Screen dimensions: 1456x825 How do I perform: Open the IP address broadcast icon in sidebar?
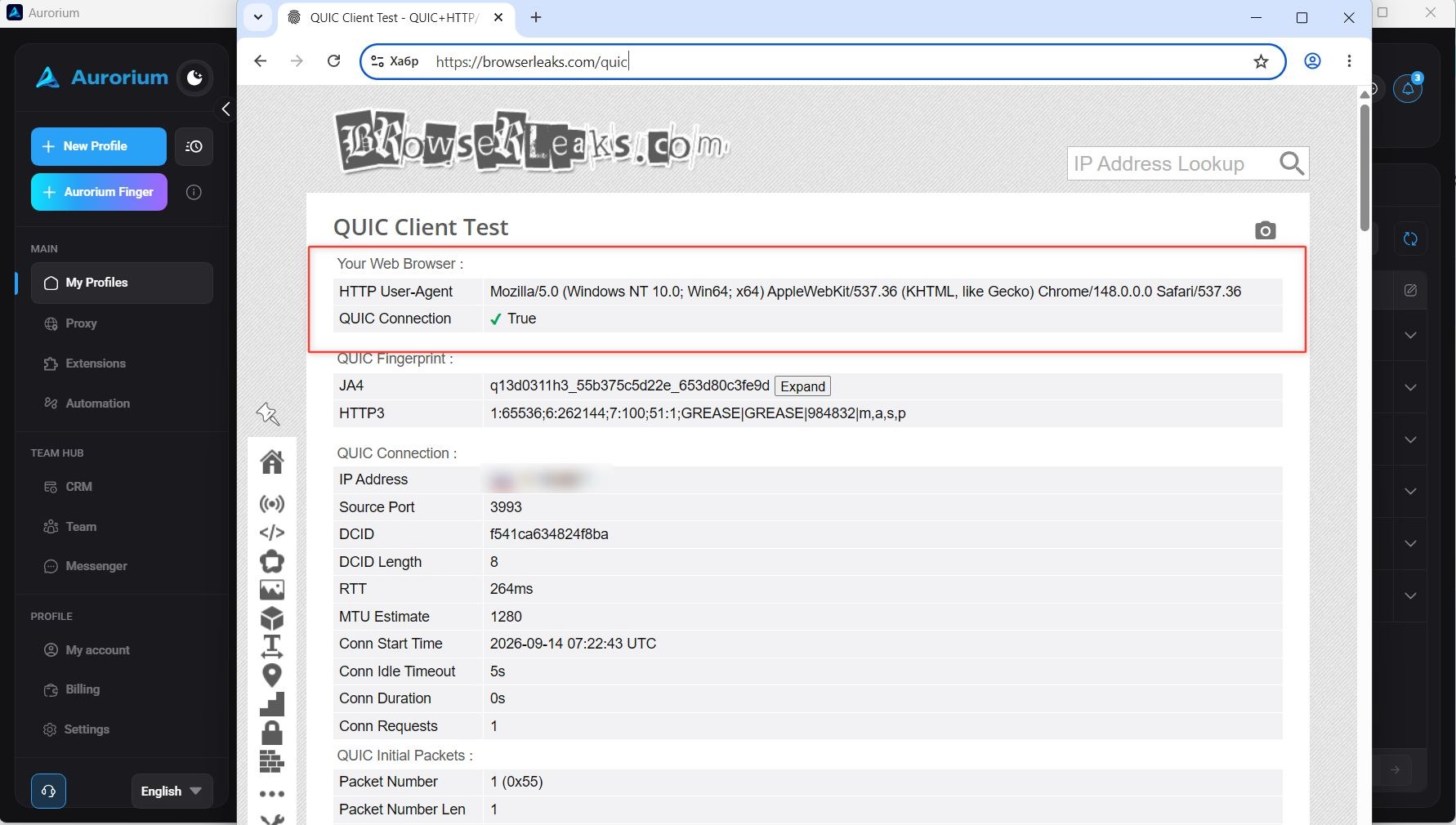point(272,503)
